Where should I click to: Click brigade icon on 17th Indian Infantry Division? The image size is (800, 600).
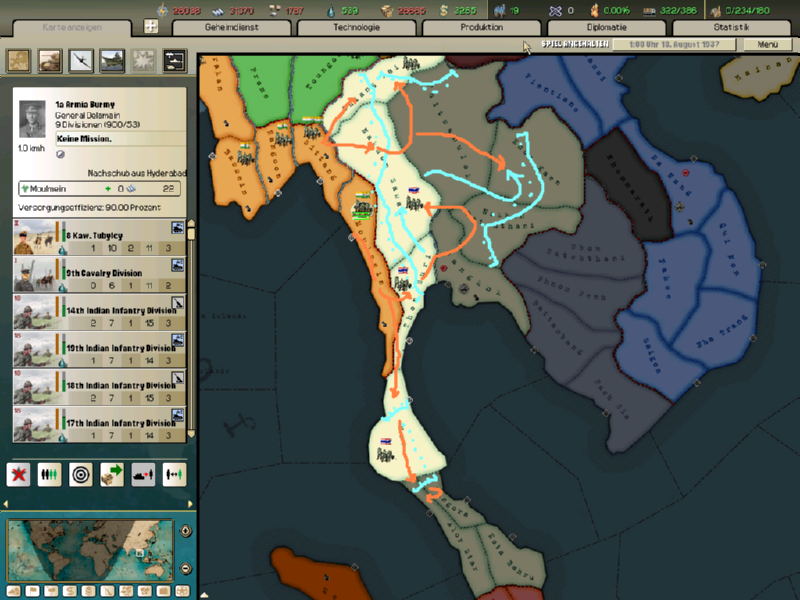click(x=178, y=415)
